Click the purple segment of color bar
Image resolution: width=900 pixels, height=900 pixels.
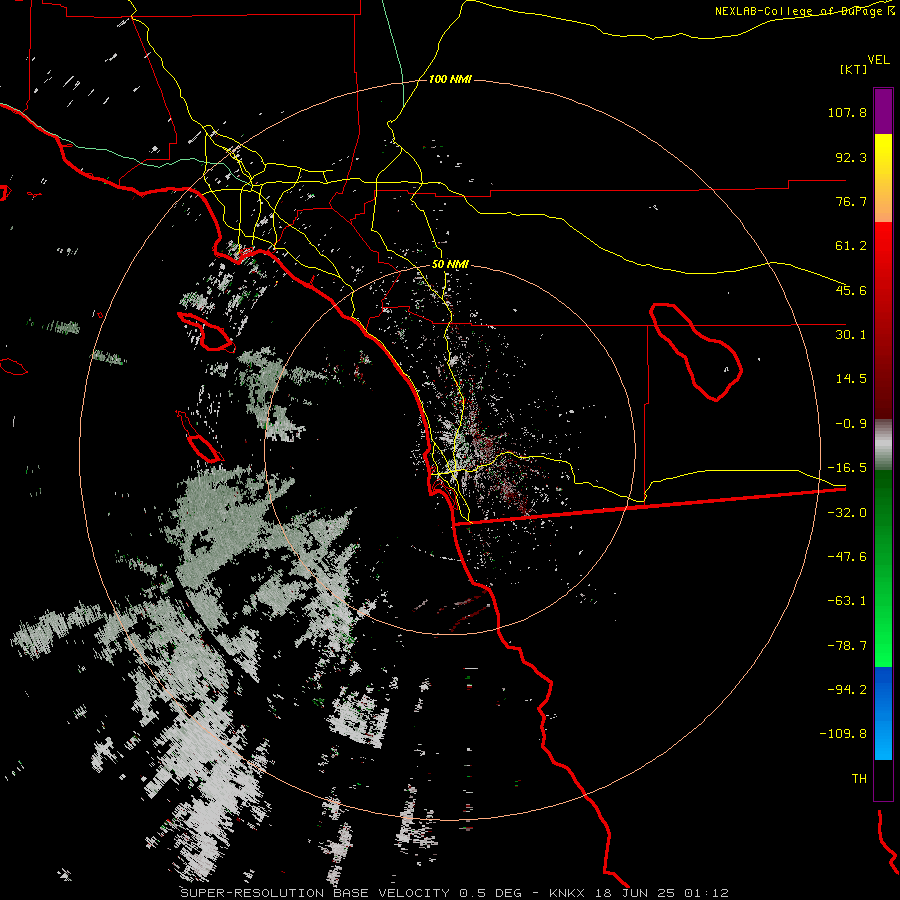tap(883, 111)
